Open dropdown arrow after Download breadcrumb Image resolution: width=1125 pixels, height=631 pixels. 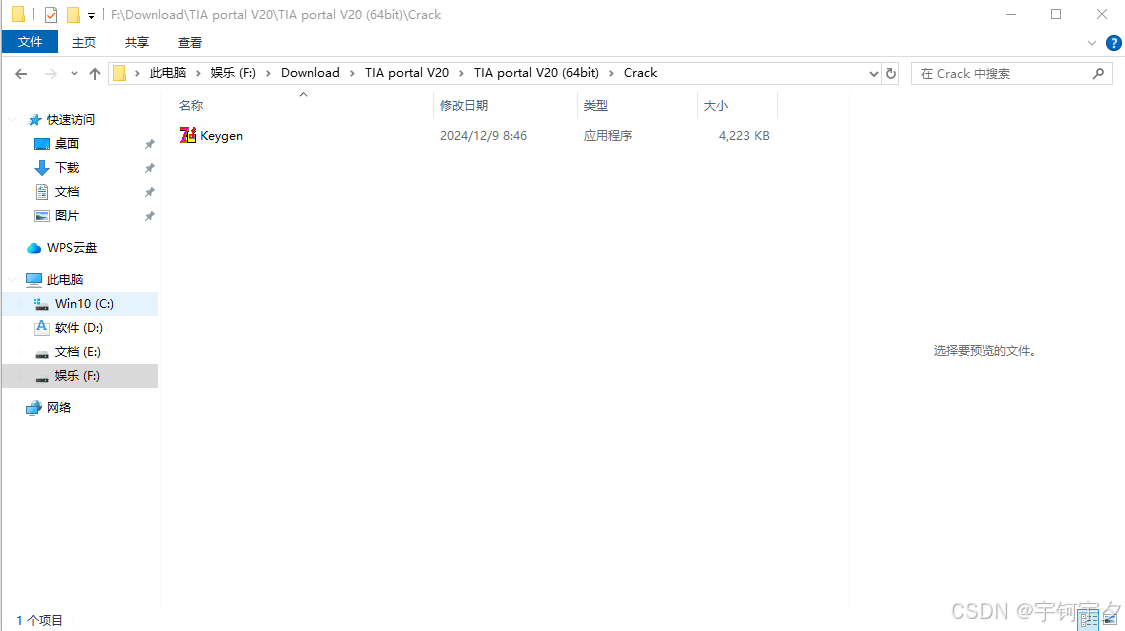point(352,73)
